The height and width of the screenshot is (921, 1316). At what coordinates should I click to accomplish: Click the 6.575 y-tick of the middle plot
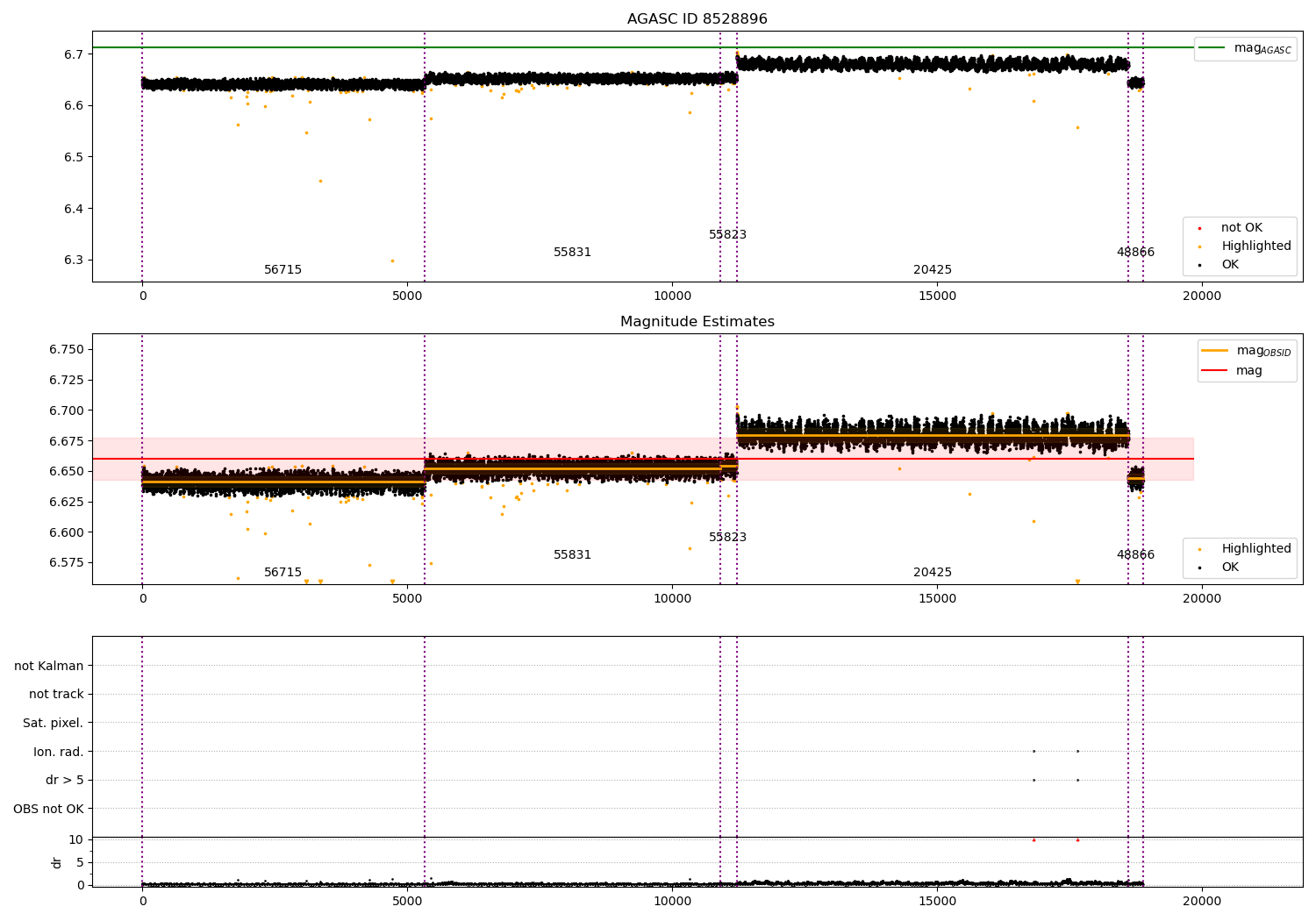click(x=67, y=563)
